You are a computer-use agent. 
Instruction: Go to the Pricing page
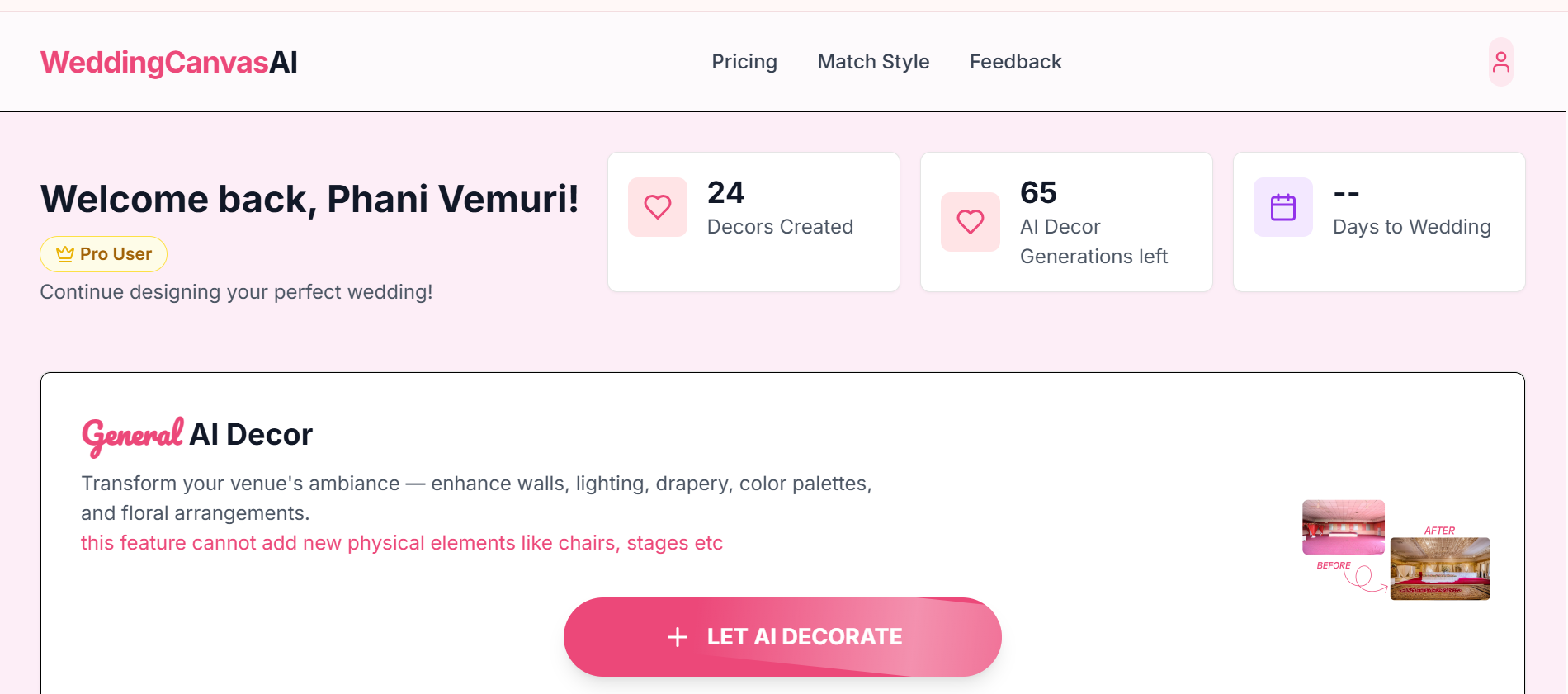744,62
